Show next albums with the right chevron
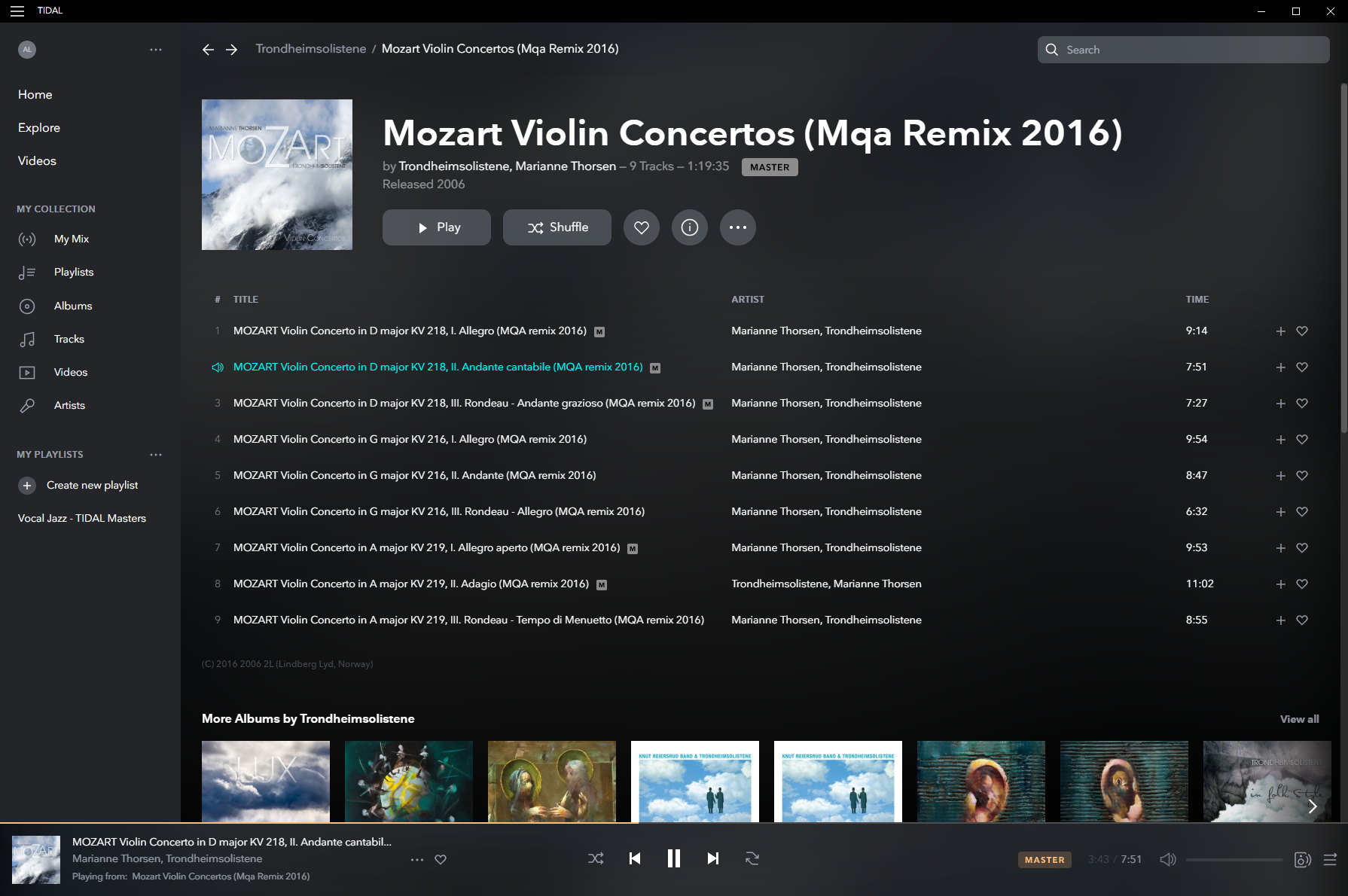The image size is (1348, 896). 1313,806
